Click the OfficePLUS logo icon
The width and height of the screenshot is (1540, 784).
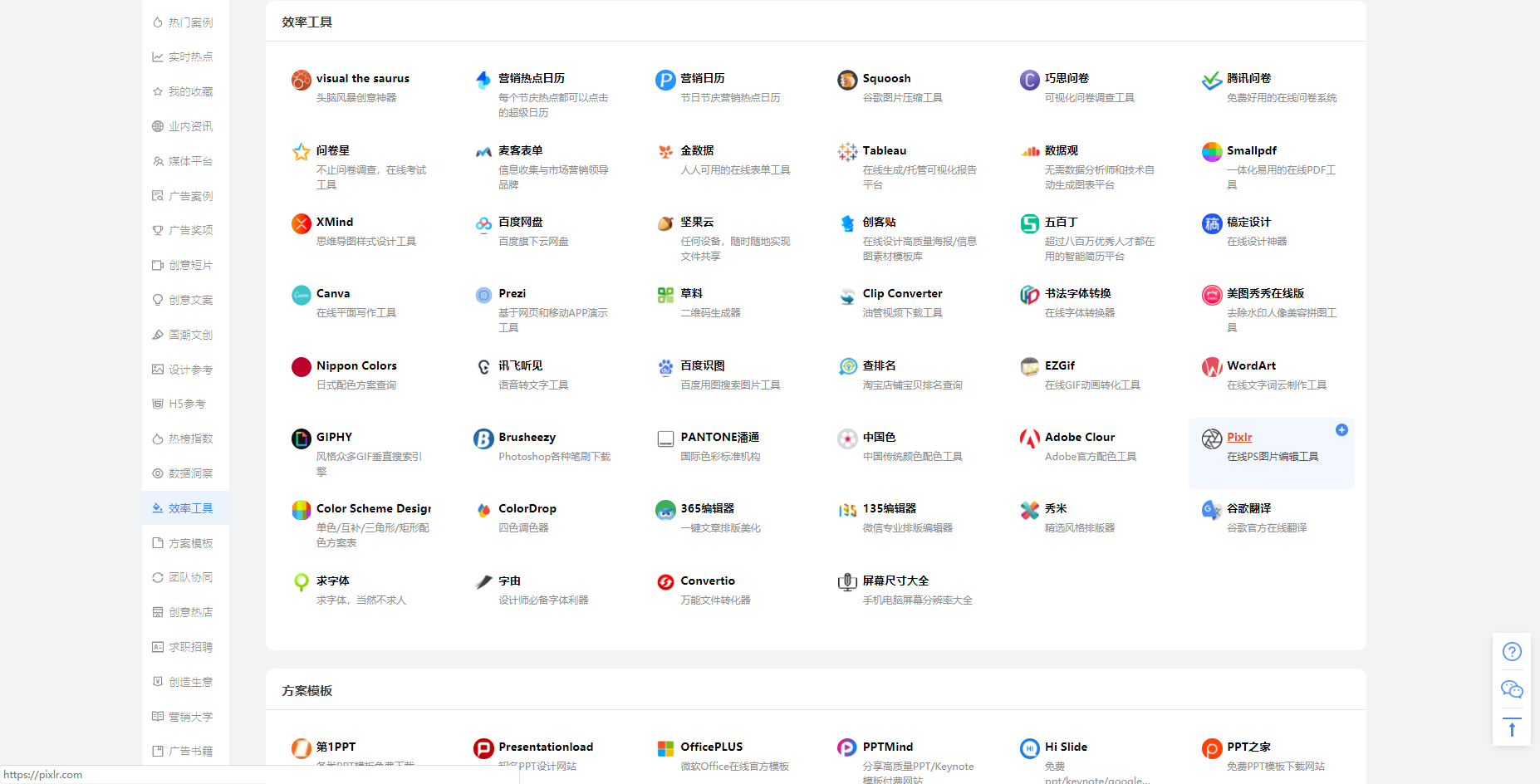[665, 748]
